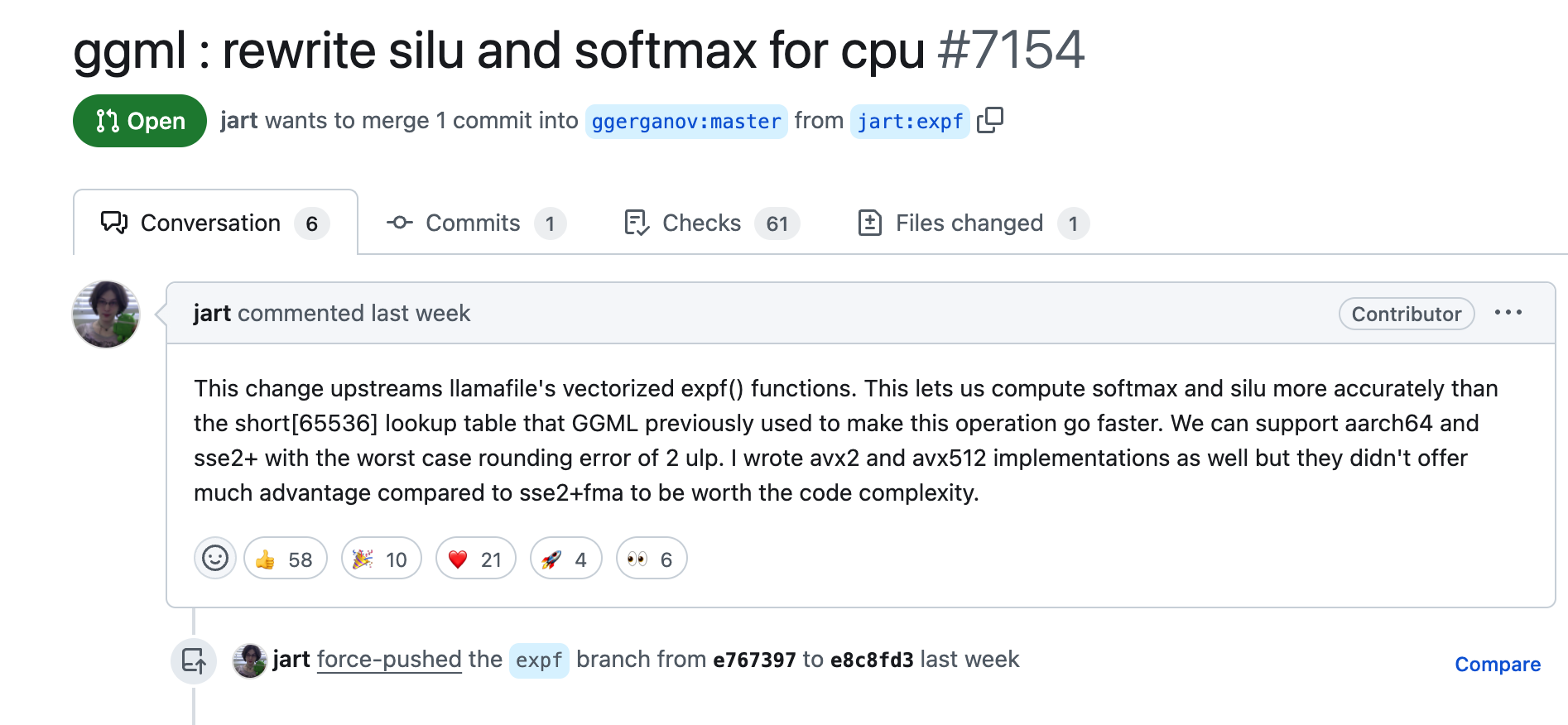Open comment options three-dot menu

tap(1508, 313)
